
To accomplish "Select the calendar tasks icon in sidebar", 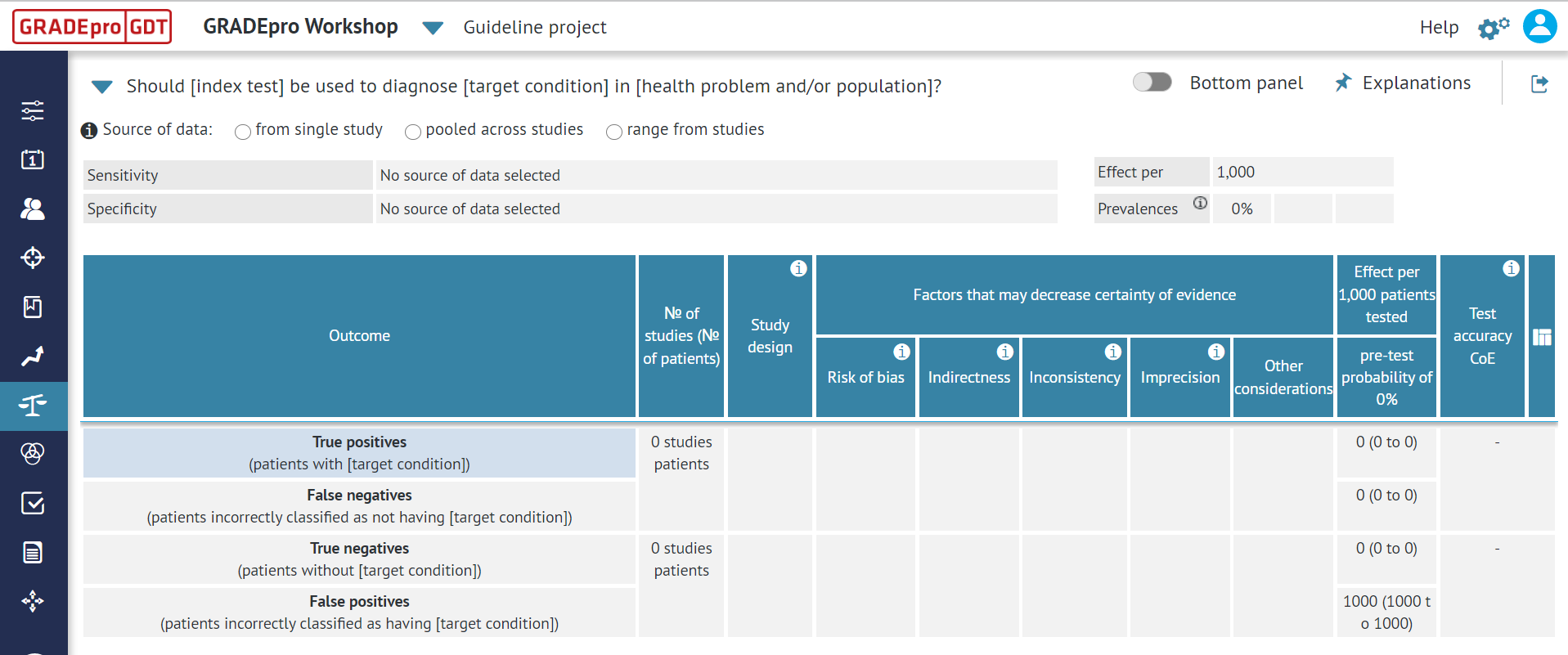I will (x=33, y=160).
